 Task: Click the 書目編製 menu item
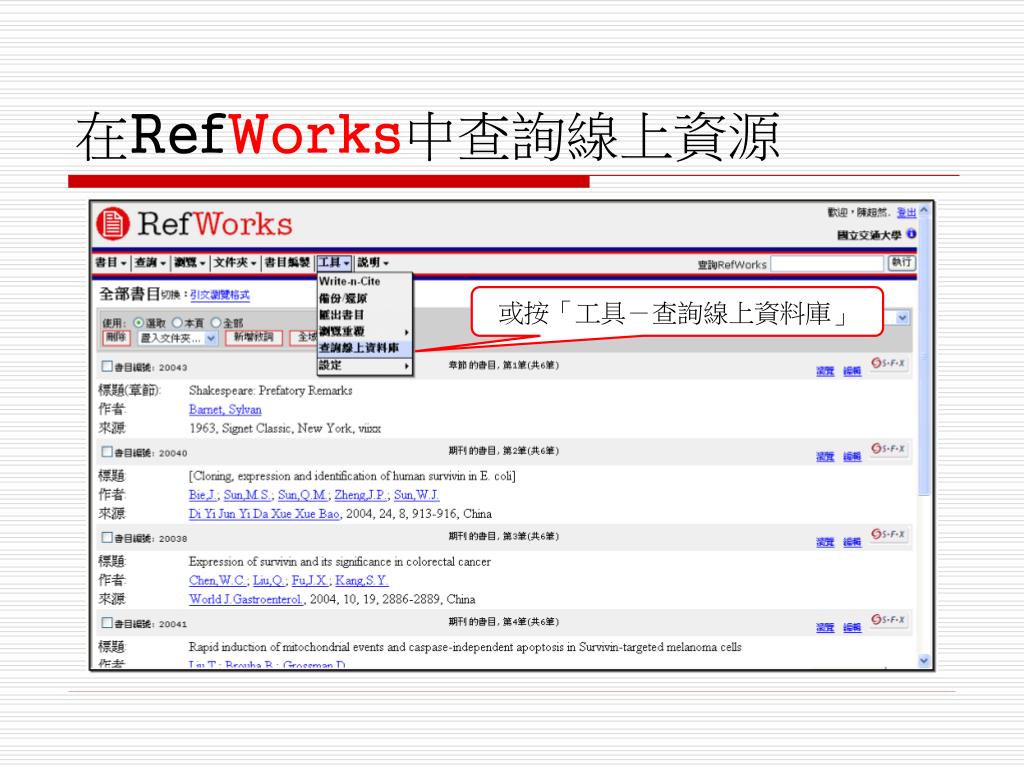pyautogui.click(x=287, y=263)
